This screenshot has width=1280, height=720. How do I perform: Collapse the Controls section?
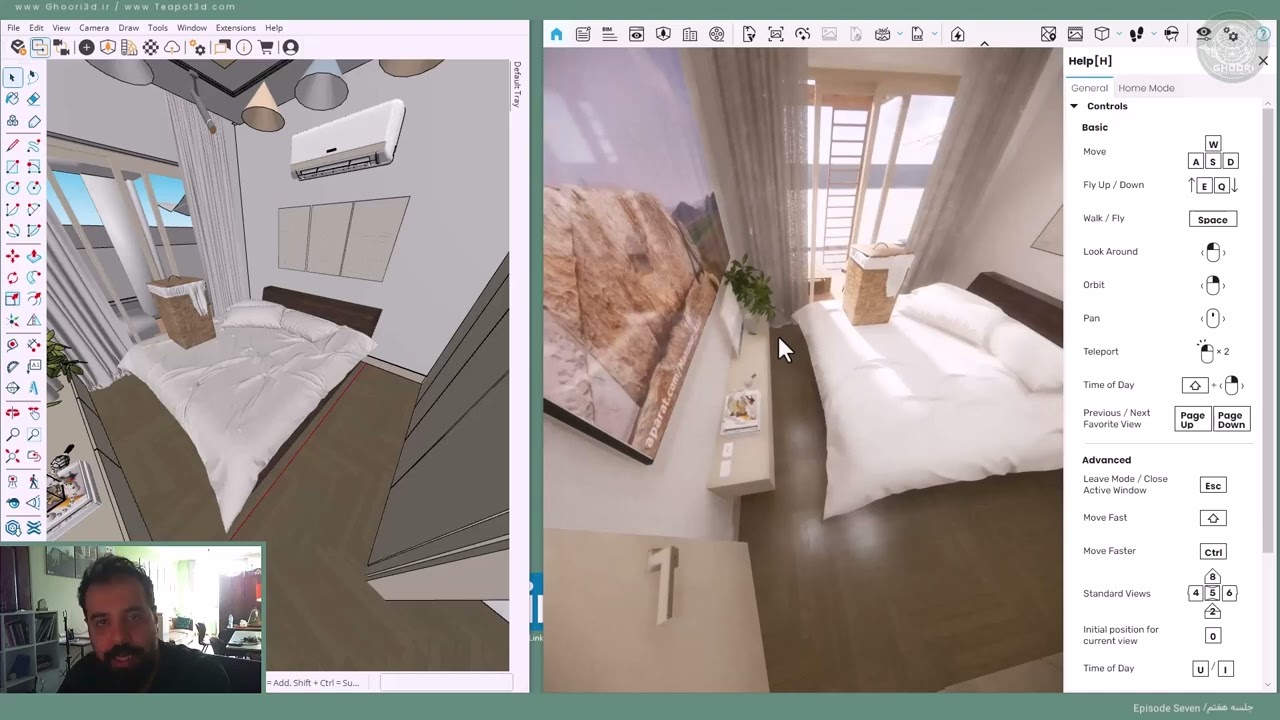click(x=1074, y=106)
